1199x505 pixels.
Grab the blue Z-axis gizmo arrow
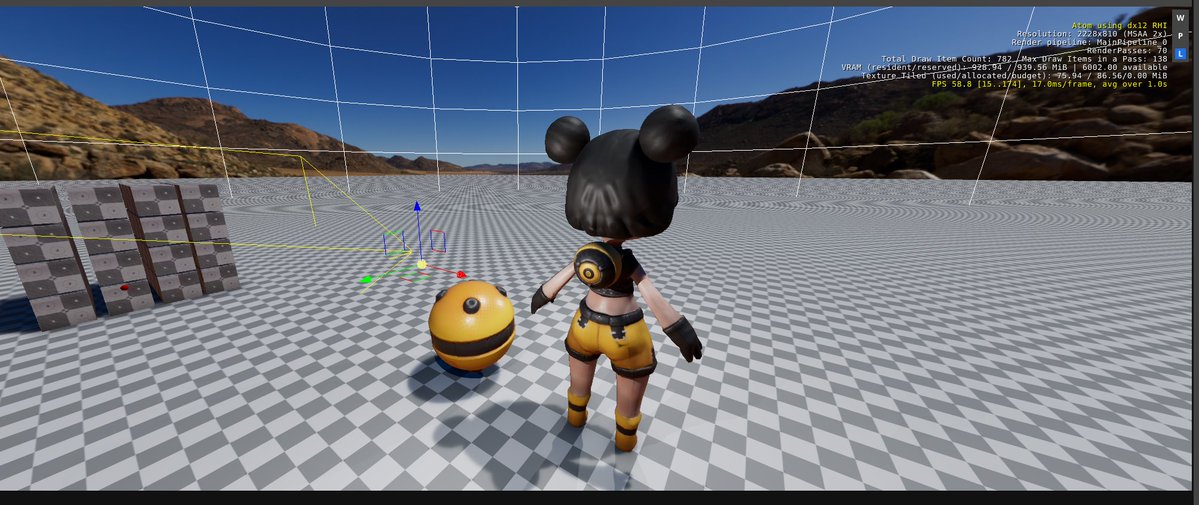[x=417, y=207]
